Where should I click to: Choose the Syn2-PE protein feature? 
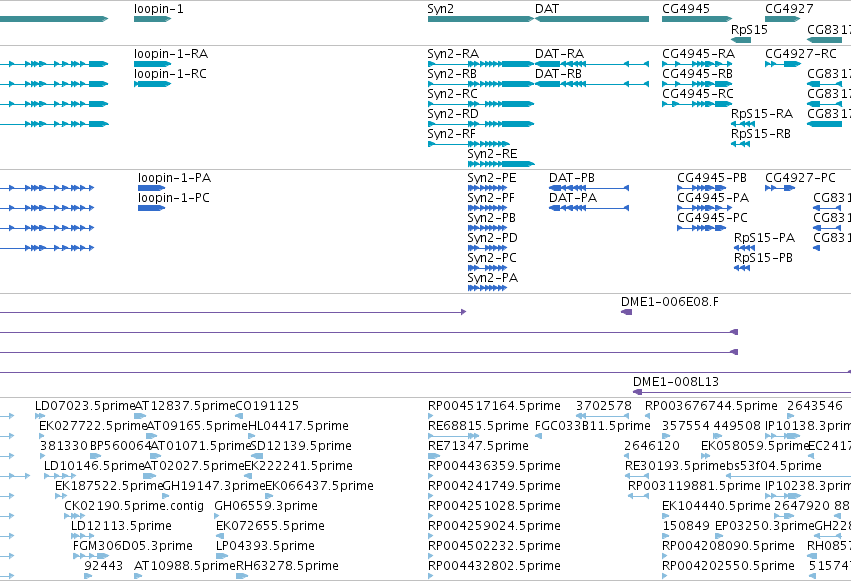tap(487, 188)
